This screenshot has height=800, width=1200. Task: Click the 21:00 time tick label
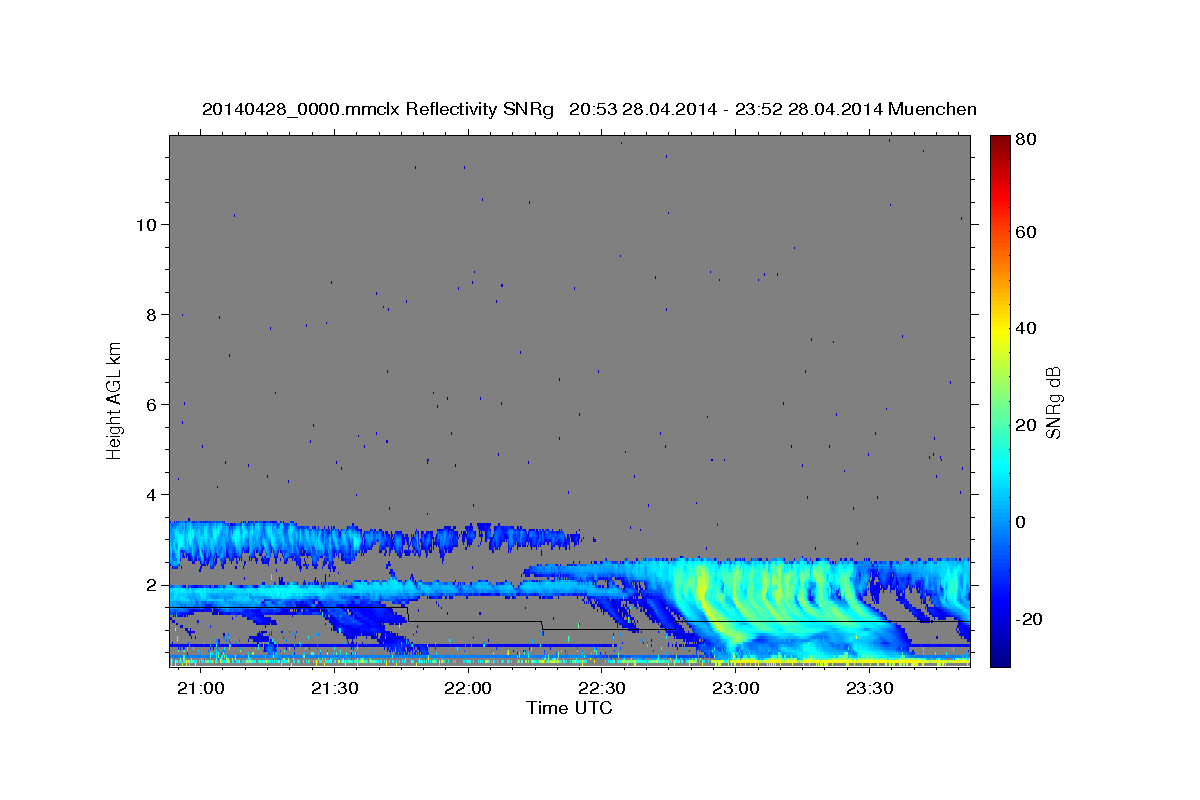pyautogui.click(x=200, y=689)
